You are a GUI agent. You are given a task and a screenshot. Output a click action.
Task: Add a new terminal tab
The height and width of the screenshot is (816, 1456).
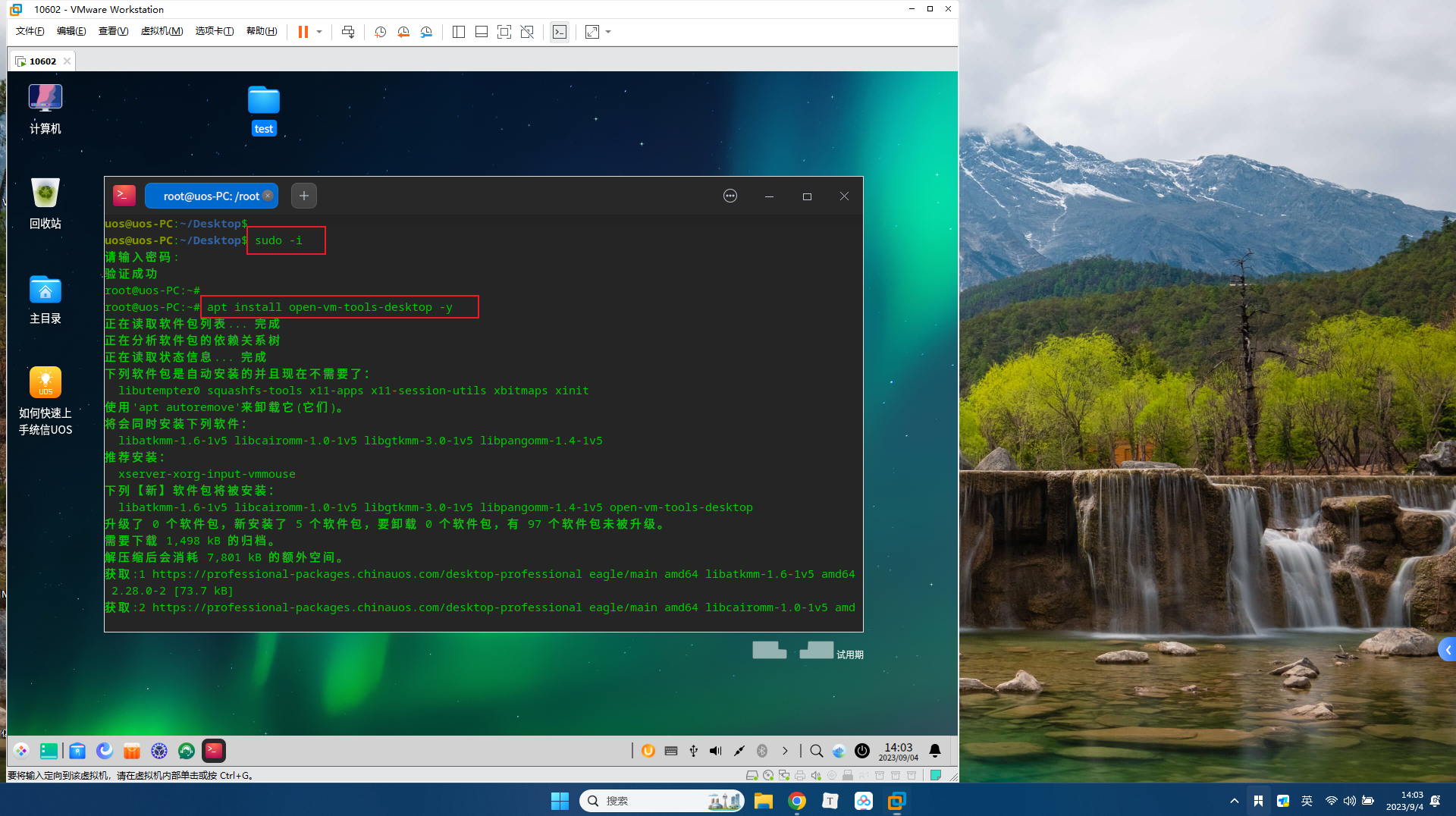pos(304,196)
